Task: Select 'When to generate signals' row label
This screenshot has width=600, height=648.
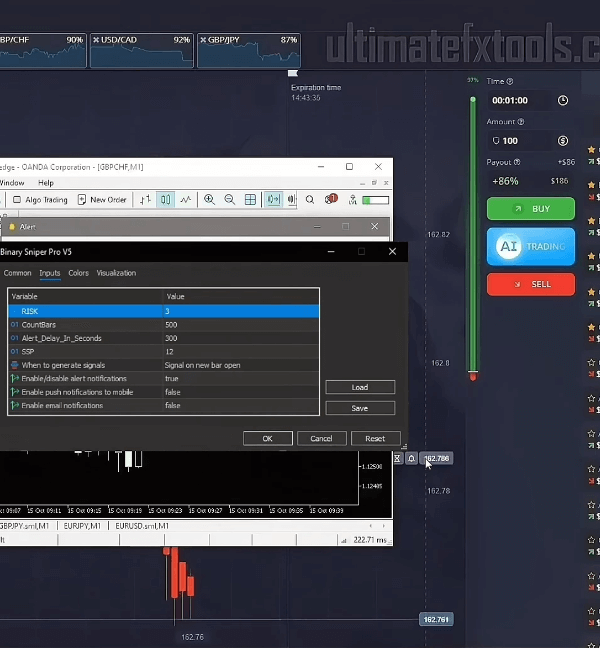Action: click(x=63, y=365)
